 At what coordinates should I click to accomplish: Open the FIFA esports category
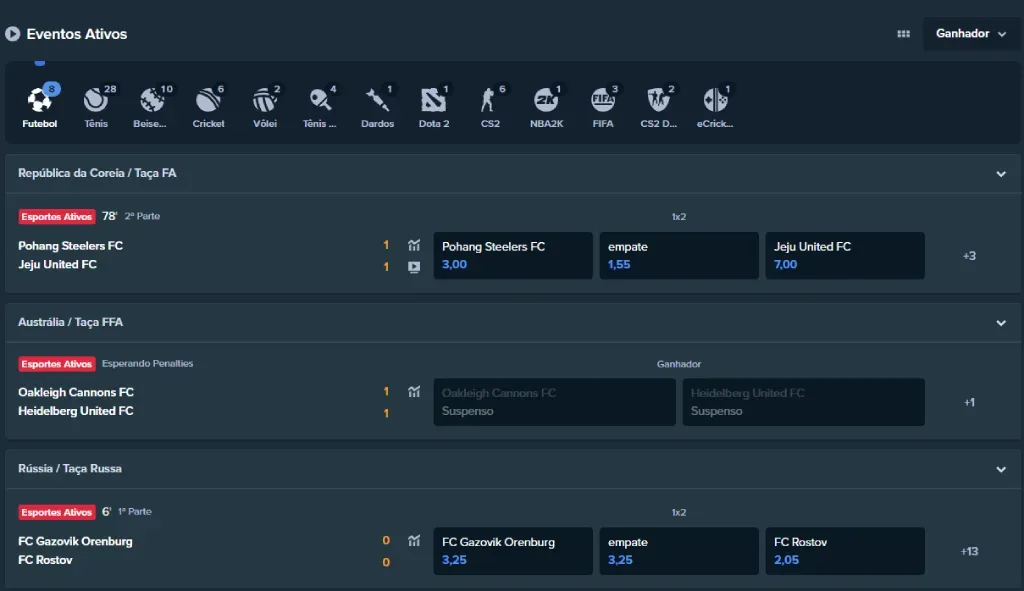tap(603, 100)
